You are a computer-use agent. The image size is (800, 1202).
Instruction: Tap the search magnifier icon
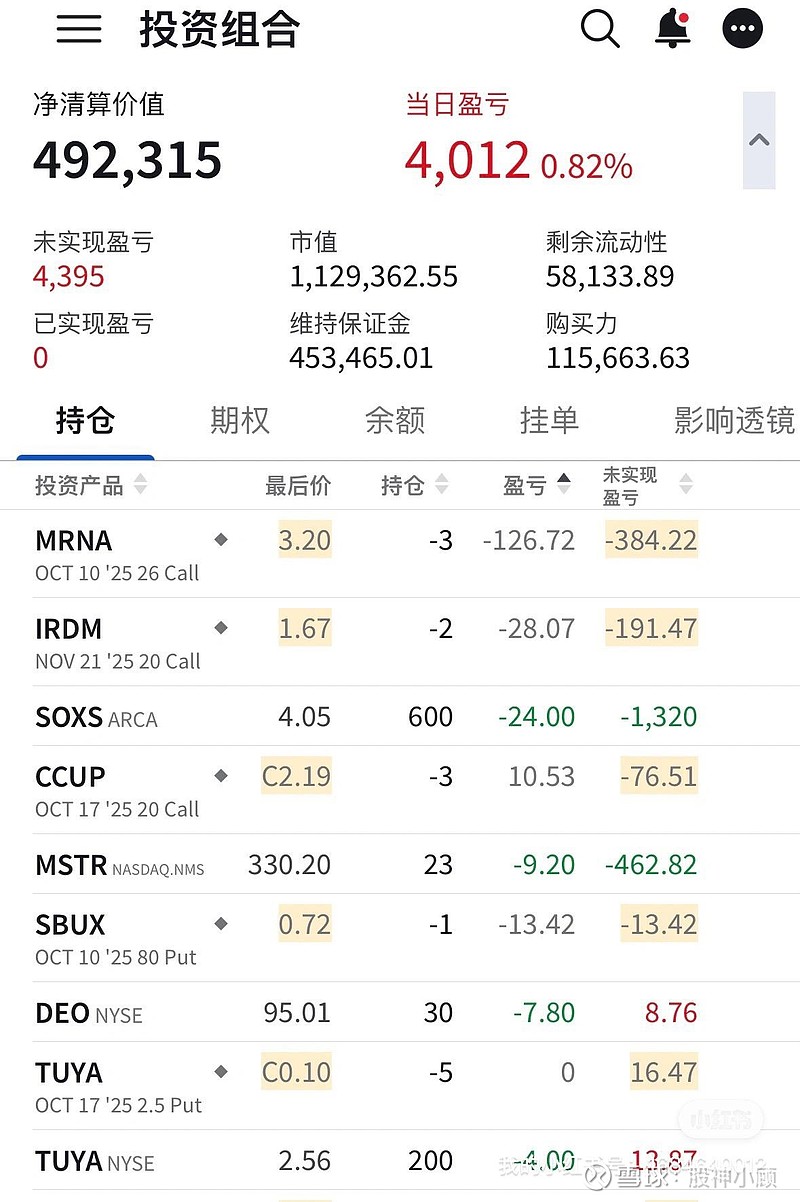(x=600, y=29)
